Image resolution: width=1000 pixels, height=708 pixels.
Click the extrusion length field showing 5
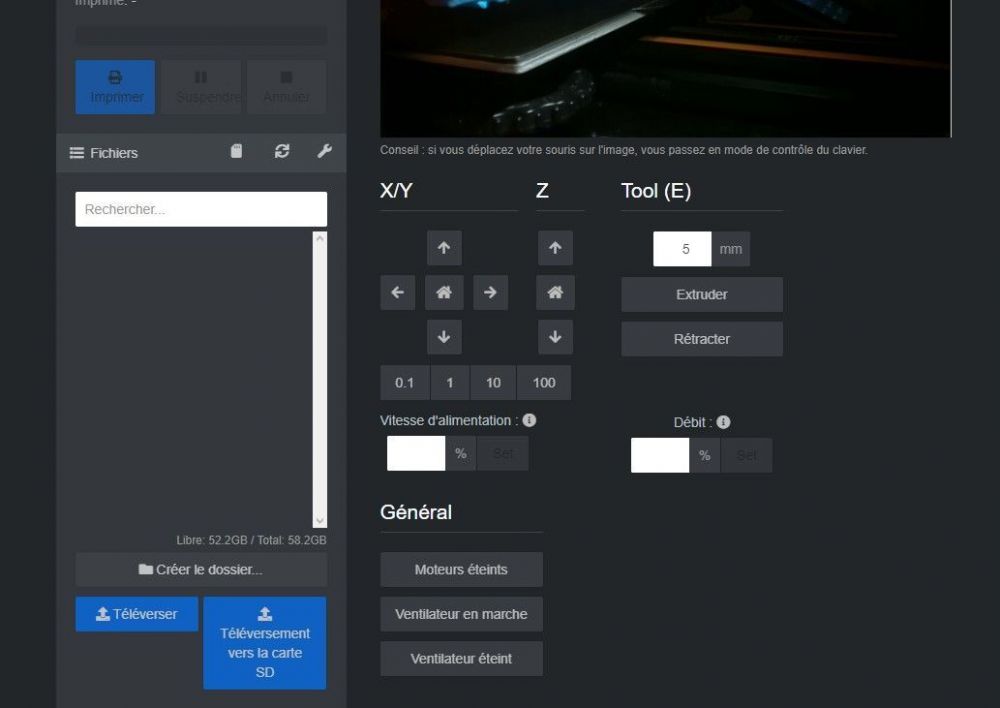tap(682, 249)
